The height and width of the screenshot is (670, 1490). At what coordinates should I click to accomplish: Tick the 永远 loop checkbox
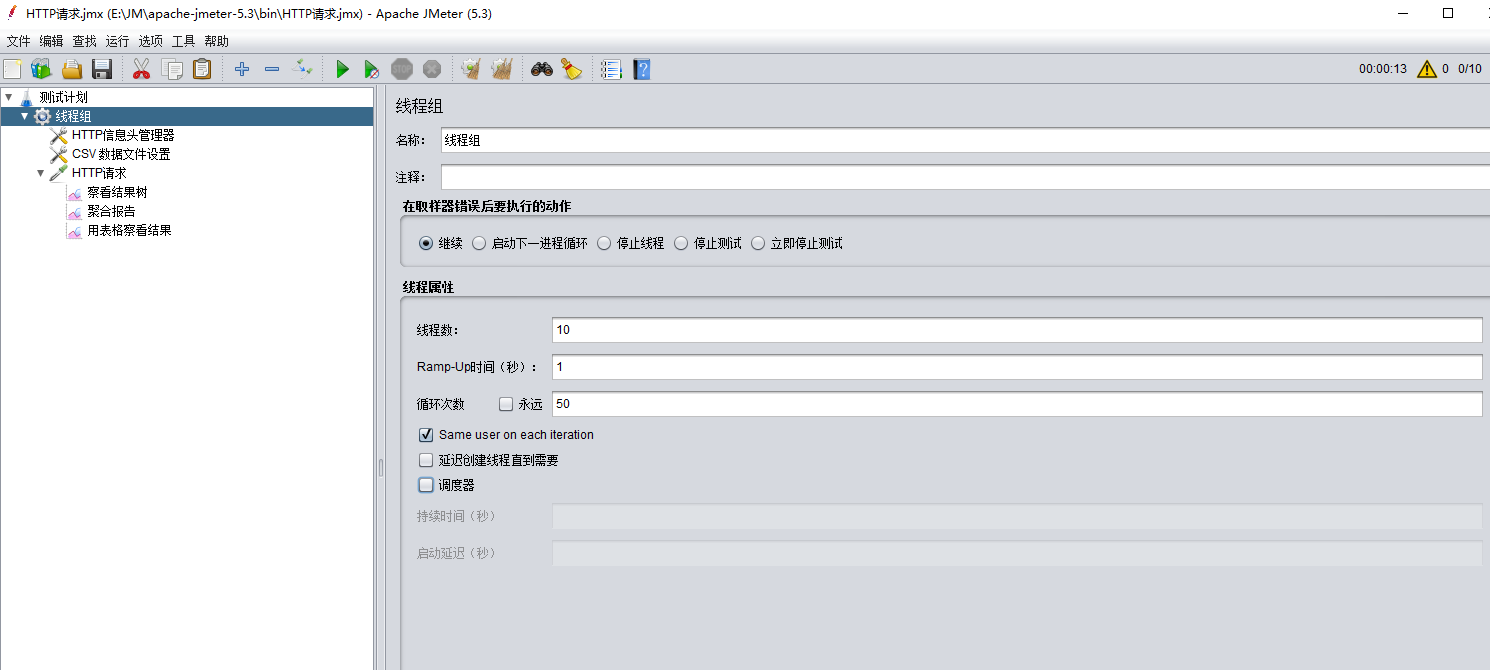coord(506,404)
